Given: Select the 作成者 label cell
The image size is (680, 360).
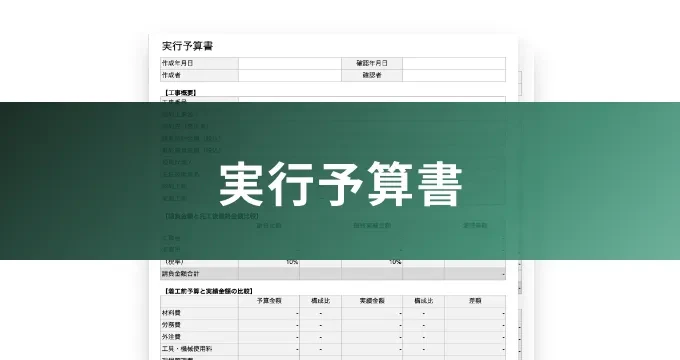Looking at the screenshot, I should (199, 75).
